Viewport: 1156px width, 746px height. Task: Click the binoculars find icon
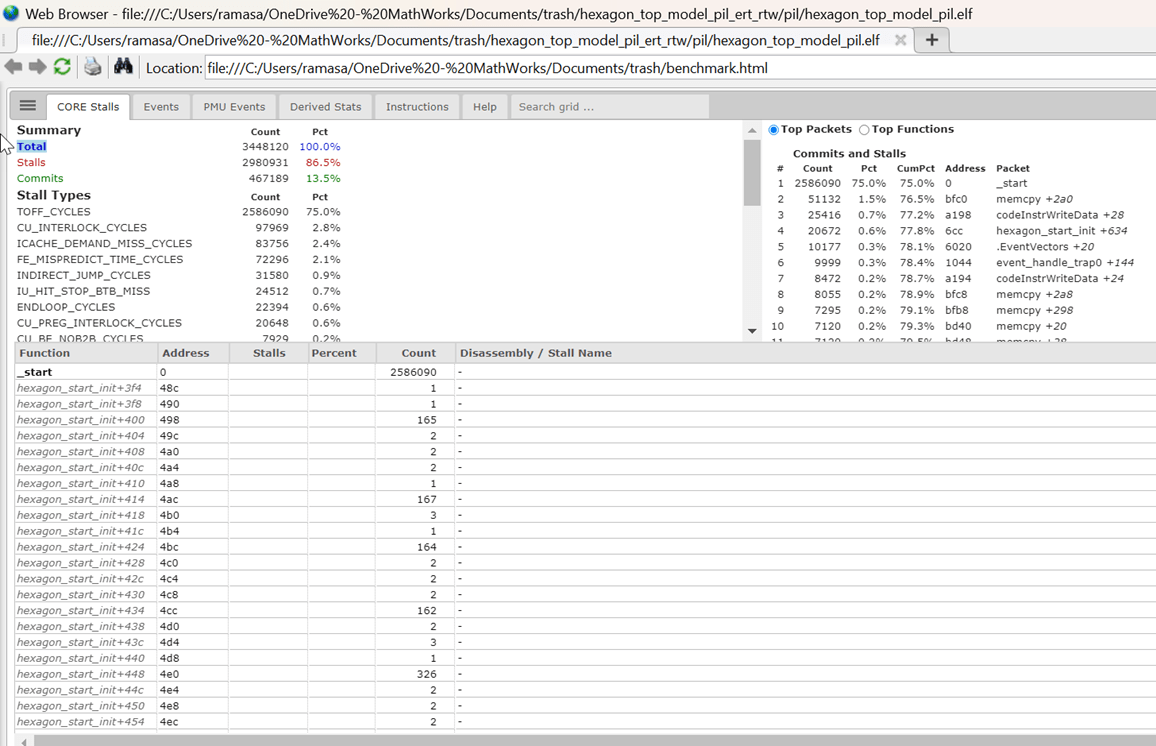[x=123, y=67]
